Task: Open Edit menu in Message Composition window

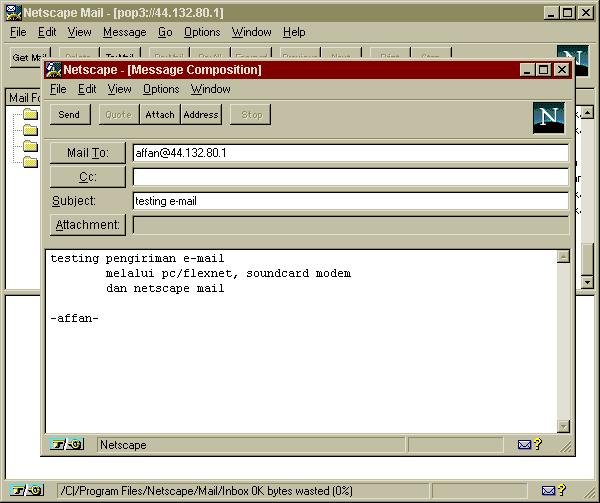Action: click(87, 89)
